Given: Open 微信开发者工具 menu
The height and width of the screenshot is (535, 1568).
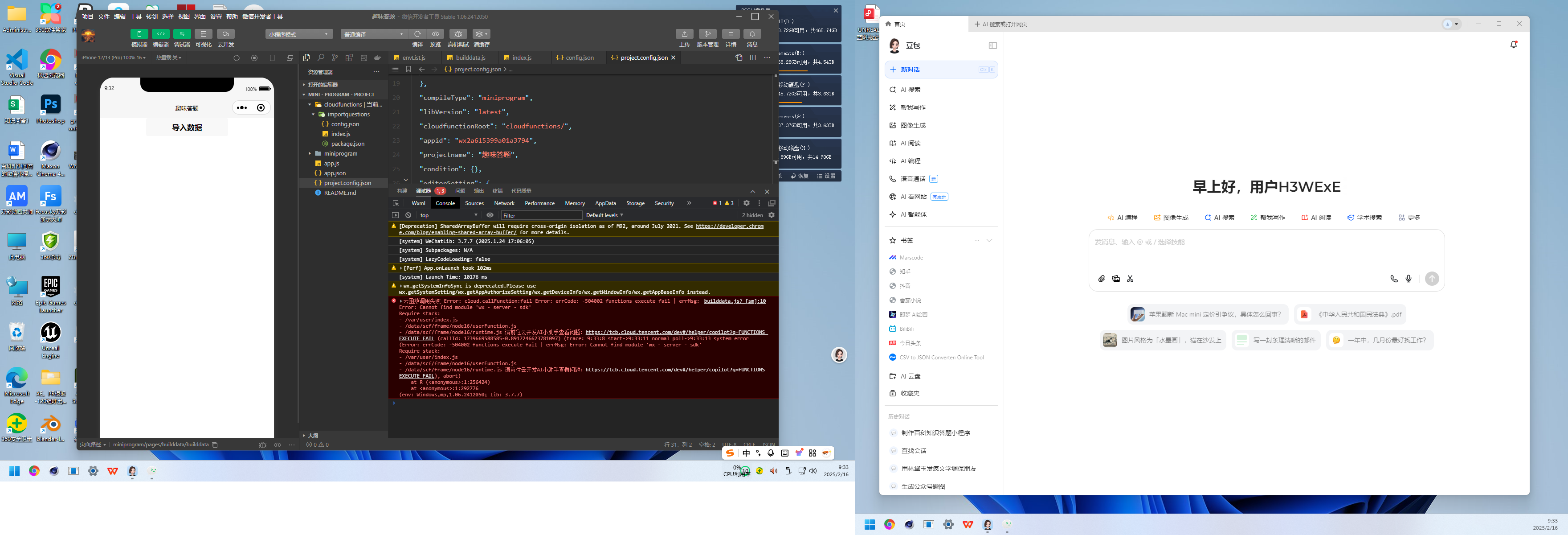Looking at the screenshot, I should tap(262, 16).
